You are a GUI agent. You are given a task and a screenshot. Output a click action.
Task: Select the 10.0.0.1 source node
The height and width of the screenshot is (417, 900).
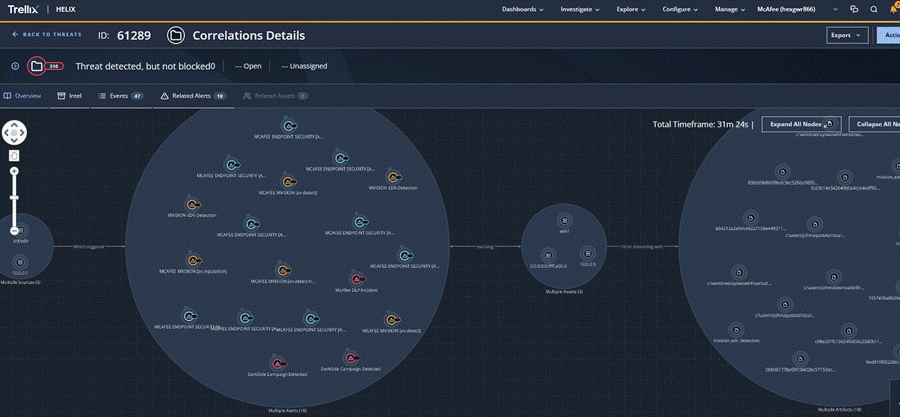tap(20, 262)
